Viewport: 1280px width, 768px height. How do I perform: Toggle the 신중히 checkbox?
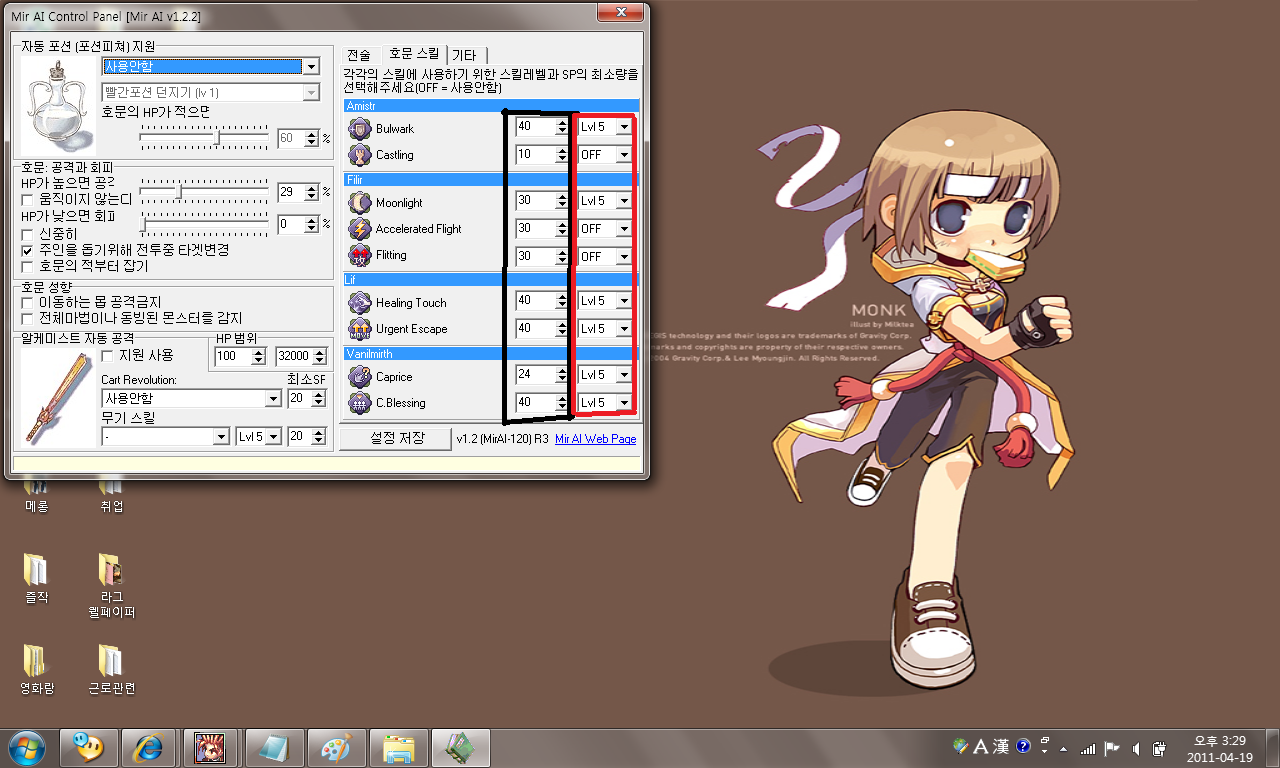coord(29,234)
